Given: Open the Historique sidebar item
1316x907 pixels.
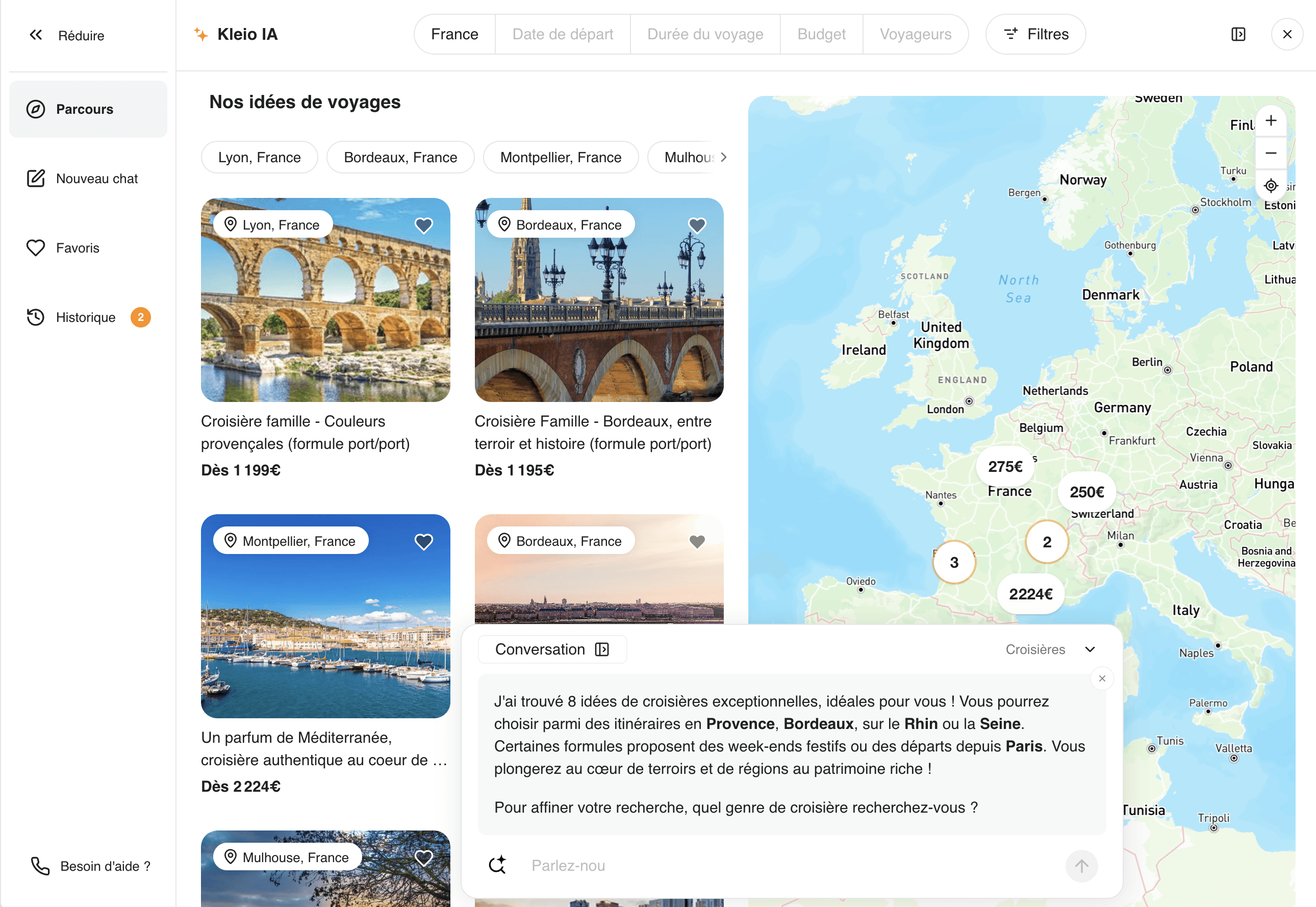Looking at the screenshot, I should point(85,317).
